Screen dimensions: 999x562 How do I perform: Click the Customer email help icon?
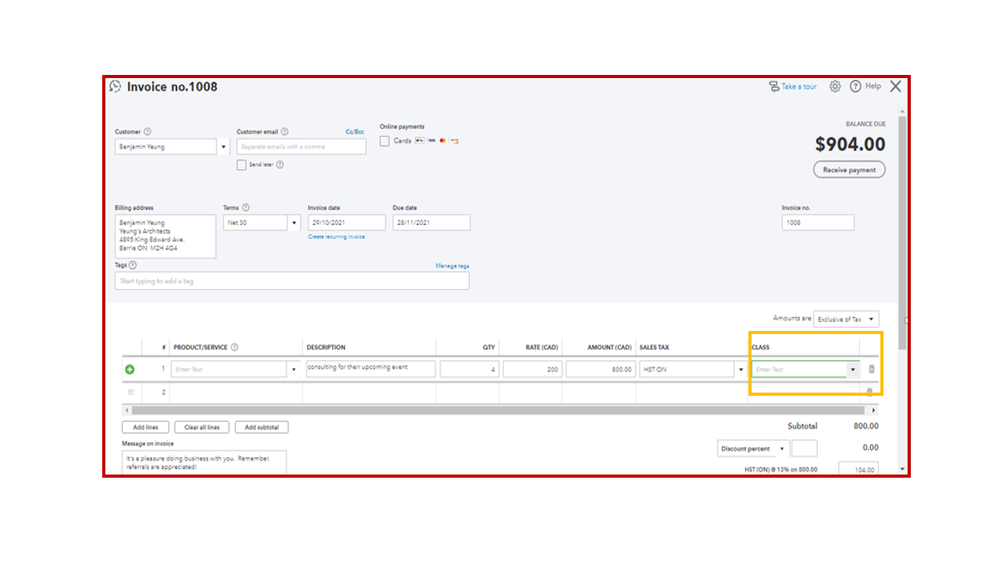(285, 132)
